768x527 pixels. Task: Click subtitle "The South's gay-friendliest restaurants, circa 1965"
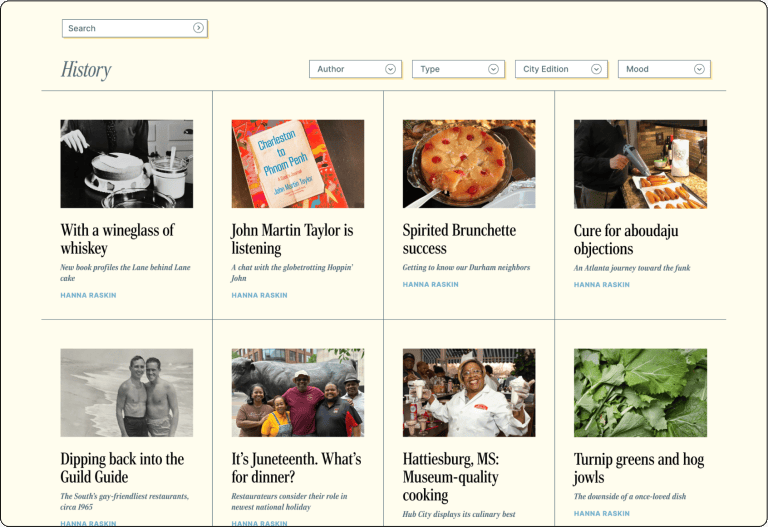[125, 502]
